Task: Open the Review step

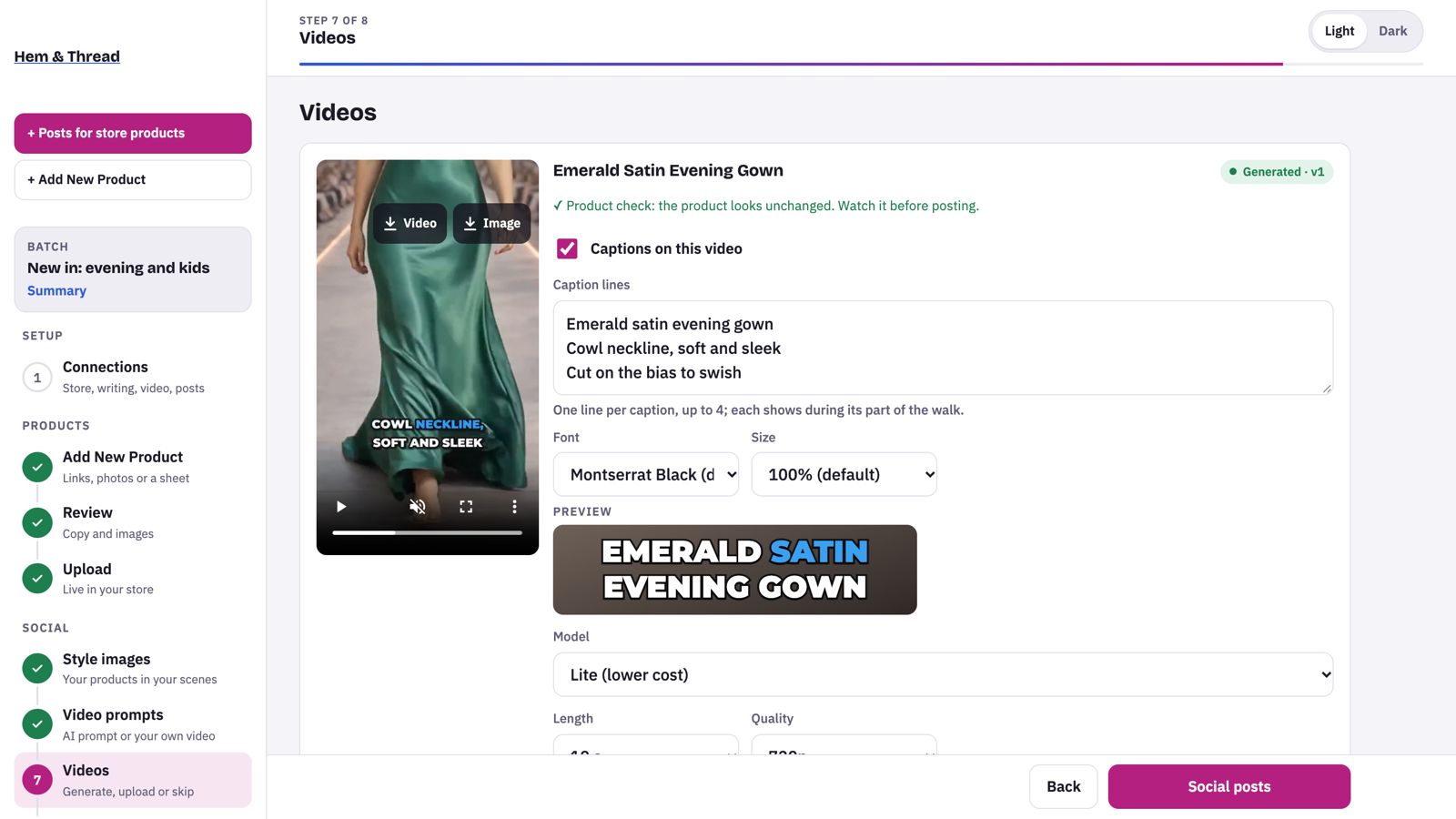Action: [x=133, y=522]
